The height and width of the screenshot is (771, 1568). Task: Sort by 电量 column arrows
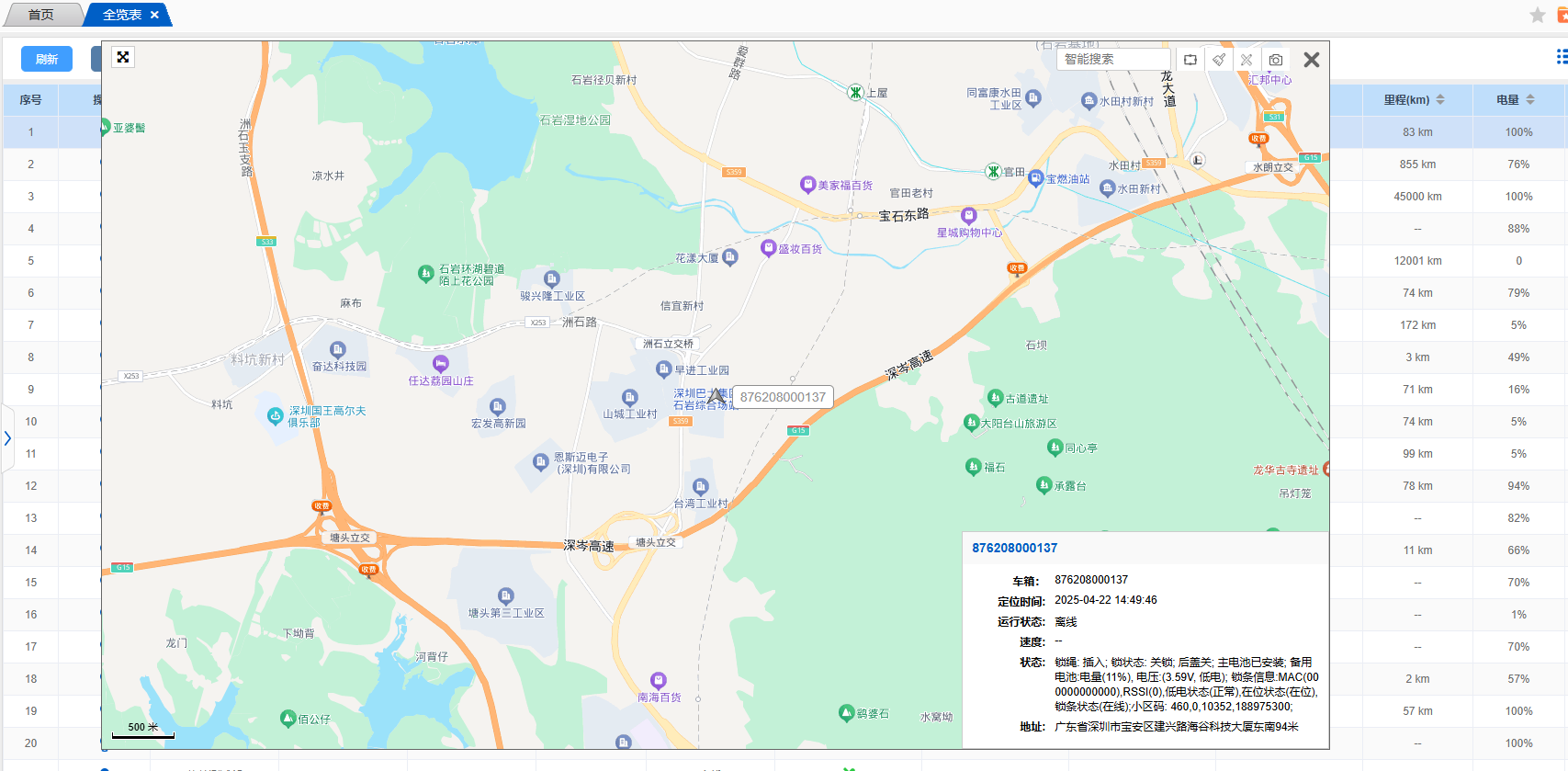(1530, 99)
